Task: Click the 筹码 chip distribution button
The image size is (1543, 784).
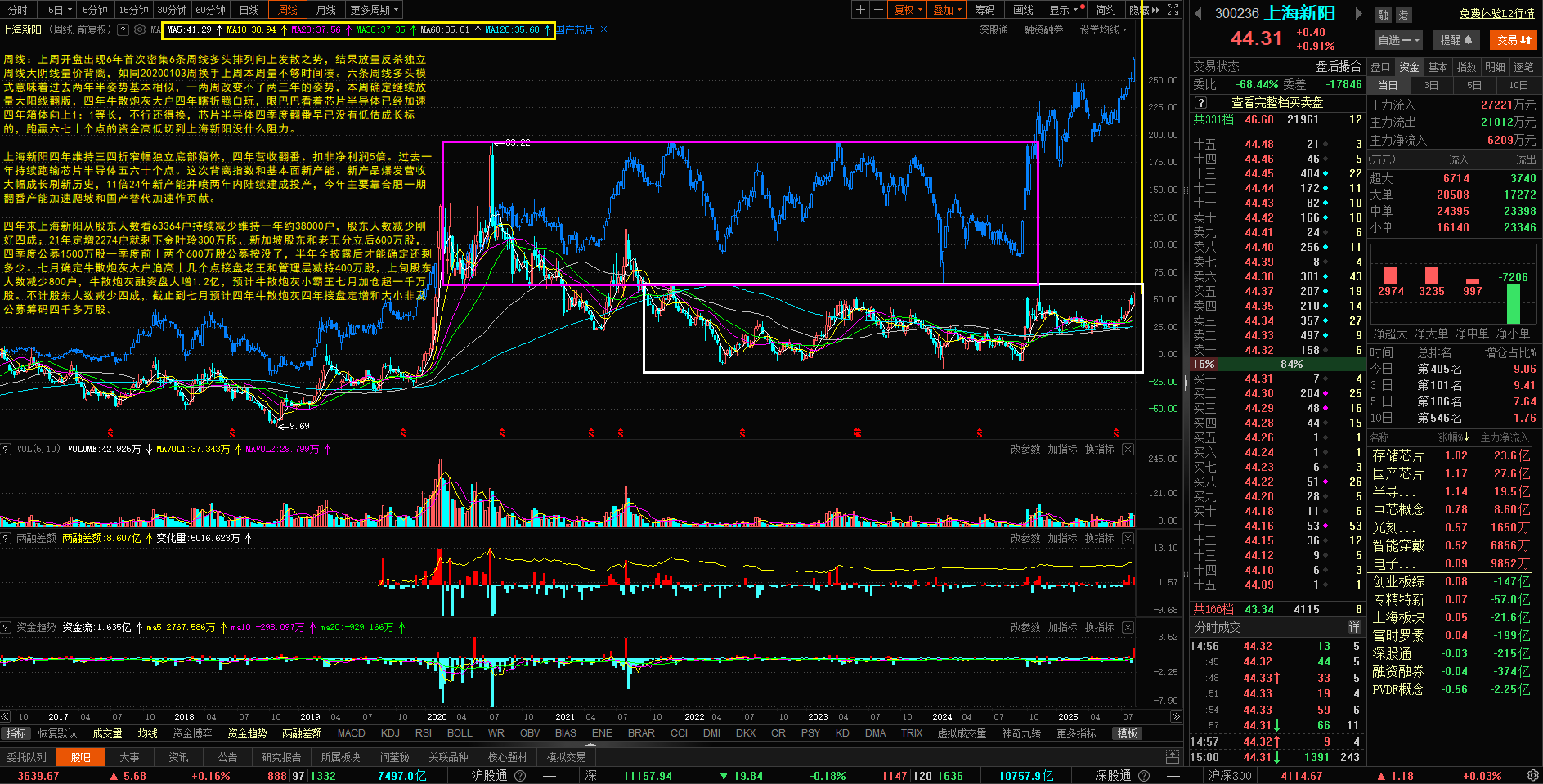Action: click(x=985, y=10)
